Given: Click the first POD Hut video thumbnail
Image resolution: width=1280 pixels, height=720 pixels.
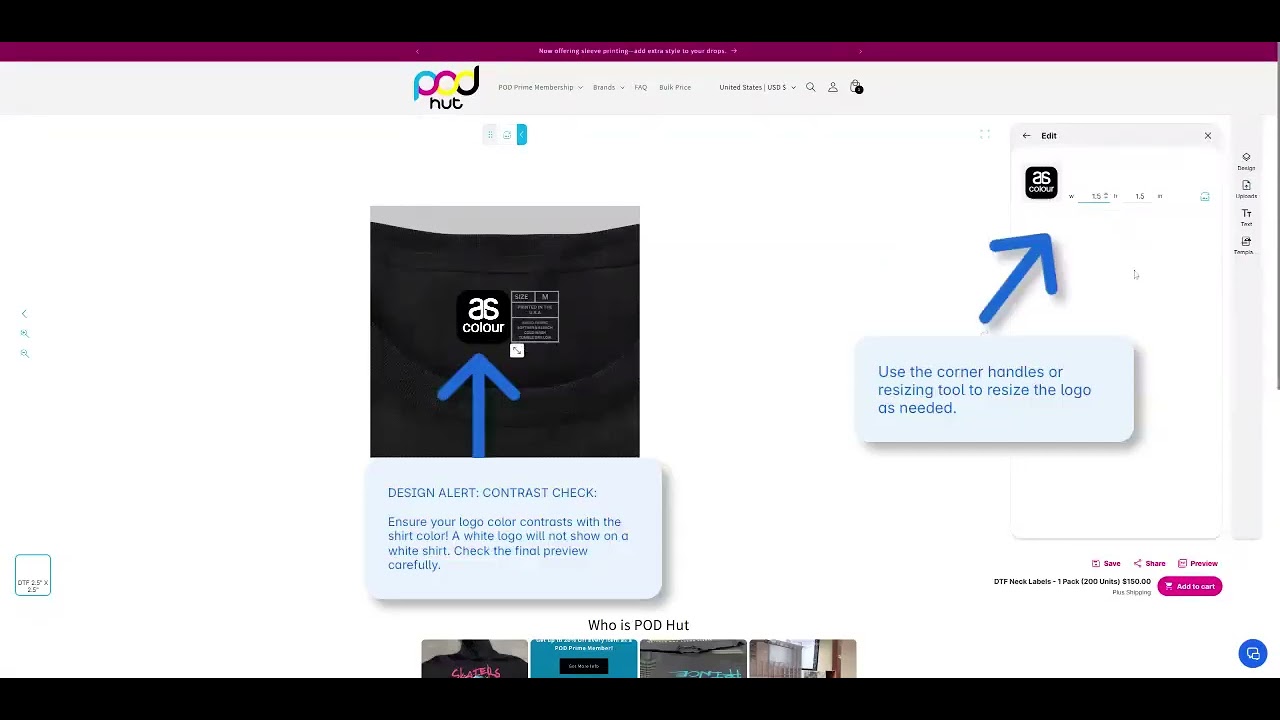Looking at the screenshot, I should [x=474, y=659].
